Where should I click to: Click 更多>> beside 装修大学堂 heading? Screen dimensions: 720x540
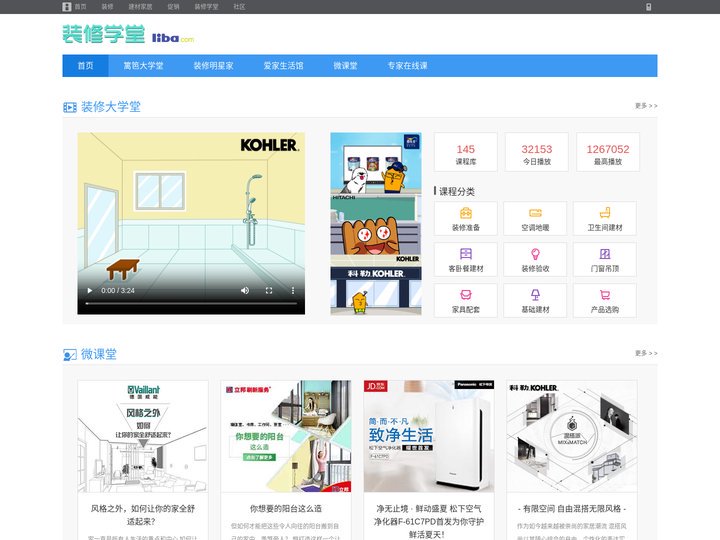(x=646, y=106)
